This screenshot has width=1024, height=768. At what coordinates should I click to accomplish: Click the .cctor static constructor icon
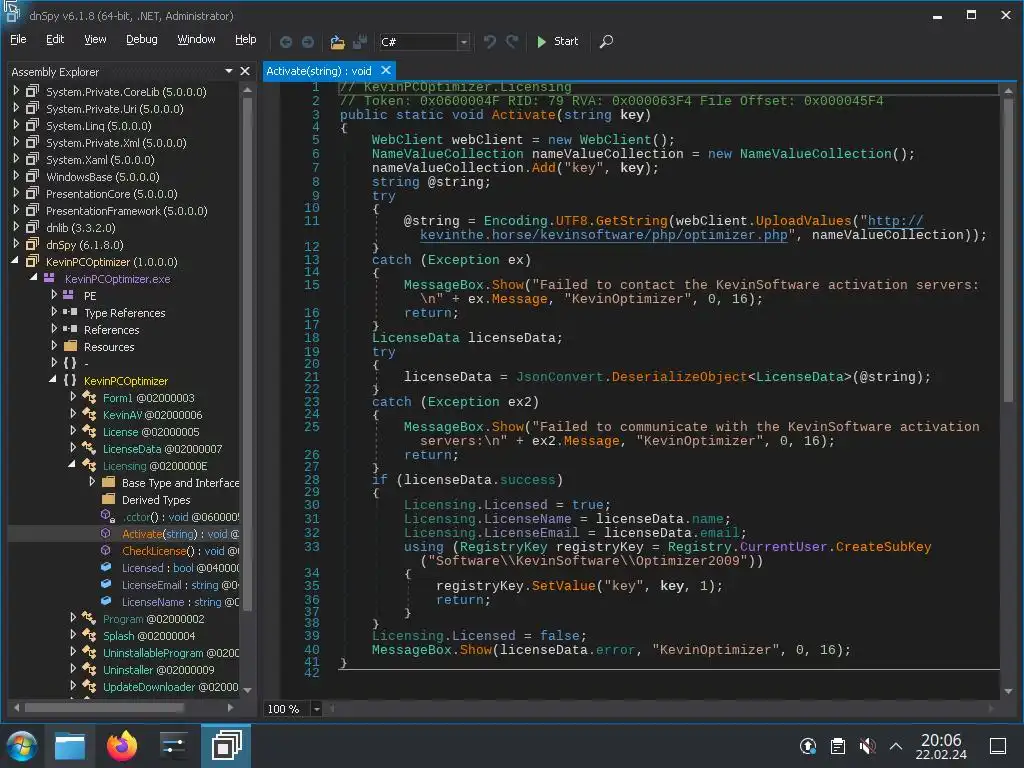(107, 516)
